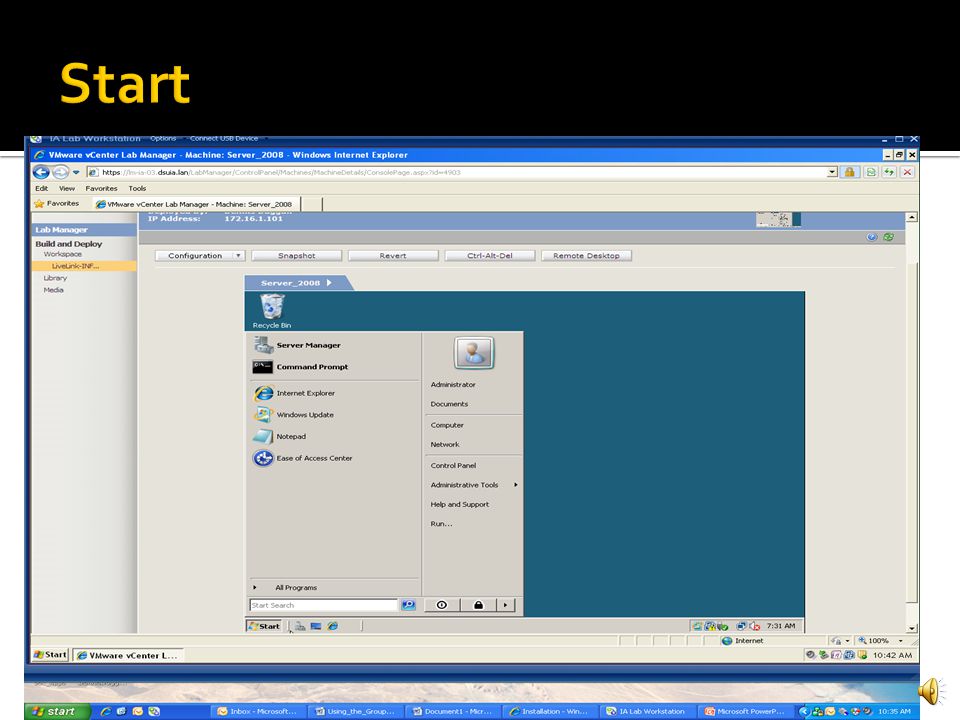Click the outer XP Start button
The width and height of the screenshot is (960, 720).
[56, 711]
